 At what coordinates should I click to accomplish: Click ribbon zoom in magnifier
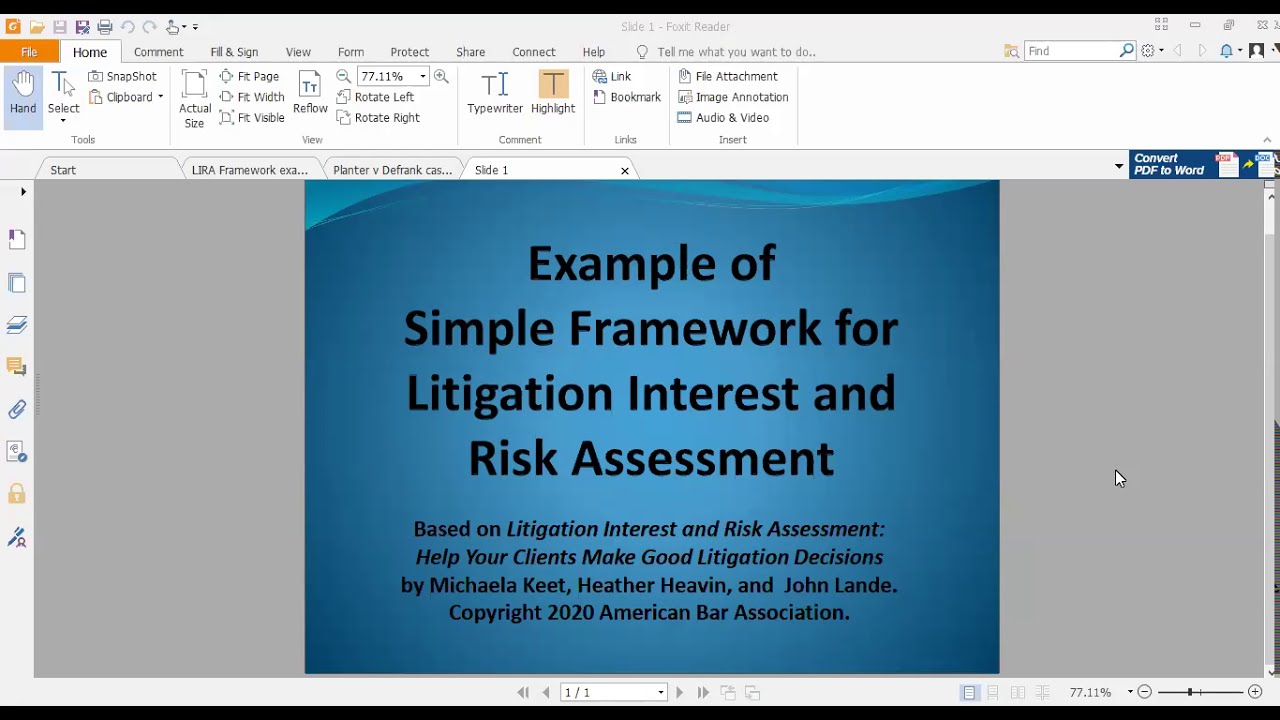441,76
